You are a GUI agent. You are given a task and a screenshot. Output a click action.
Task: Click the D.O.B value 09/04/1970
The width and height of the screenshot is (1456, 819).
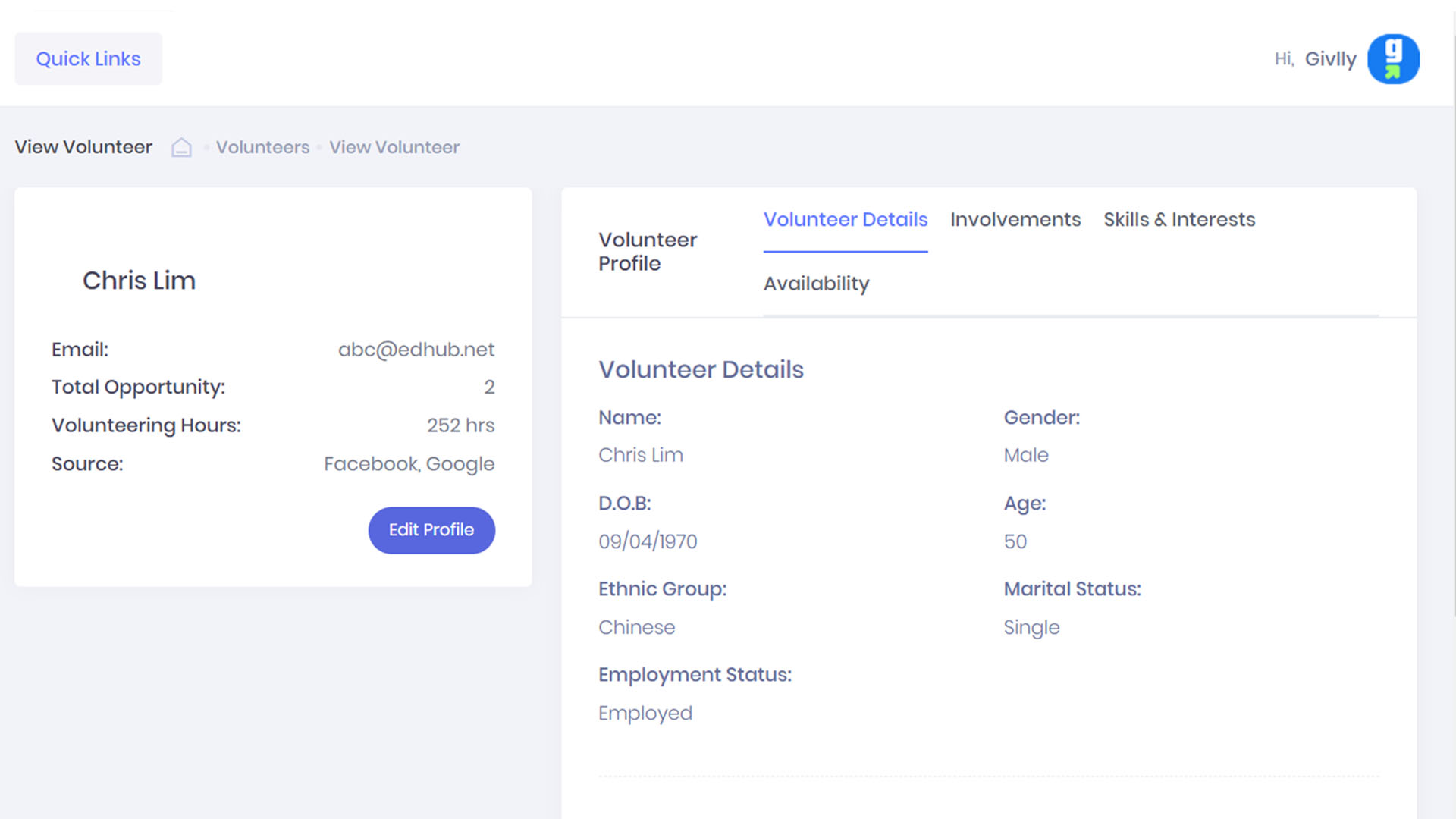[x=648, y=541]
